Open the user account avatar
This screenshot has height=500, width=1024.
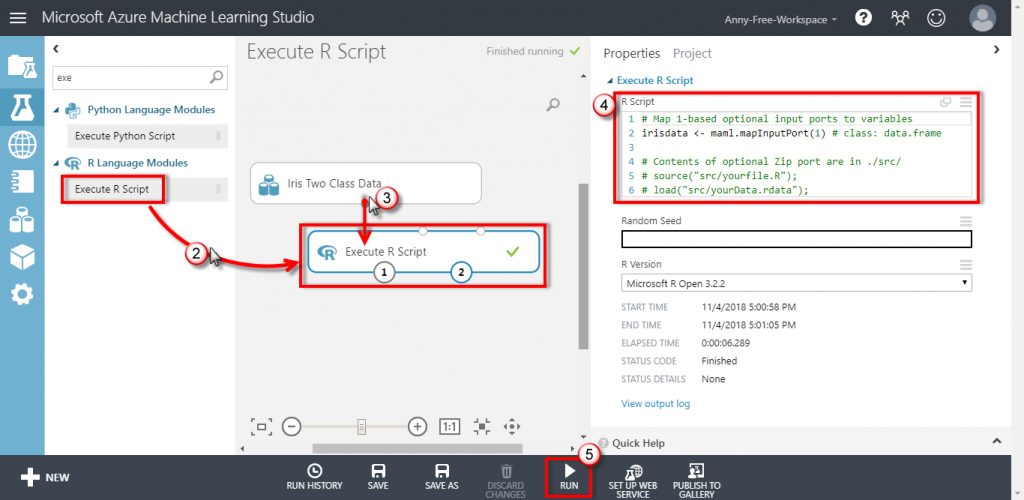pos(982,18)
